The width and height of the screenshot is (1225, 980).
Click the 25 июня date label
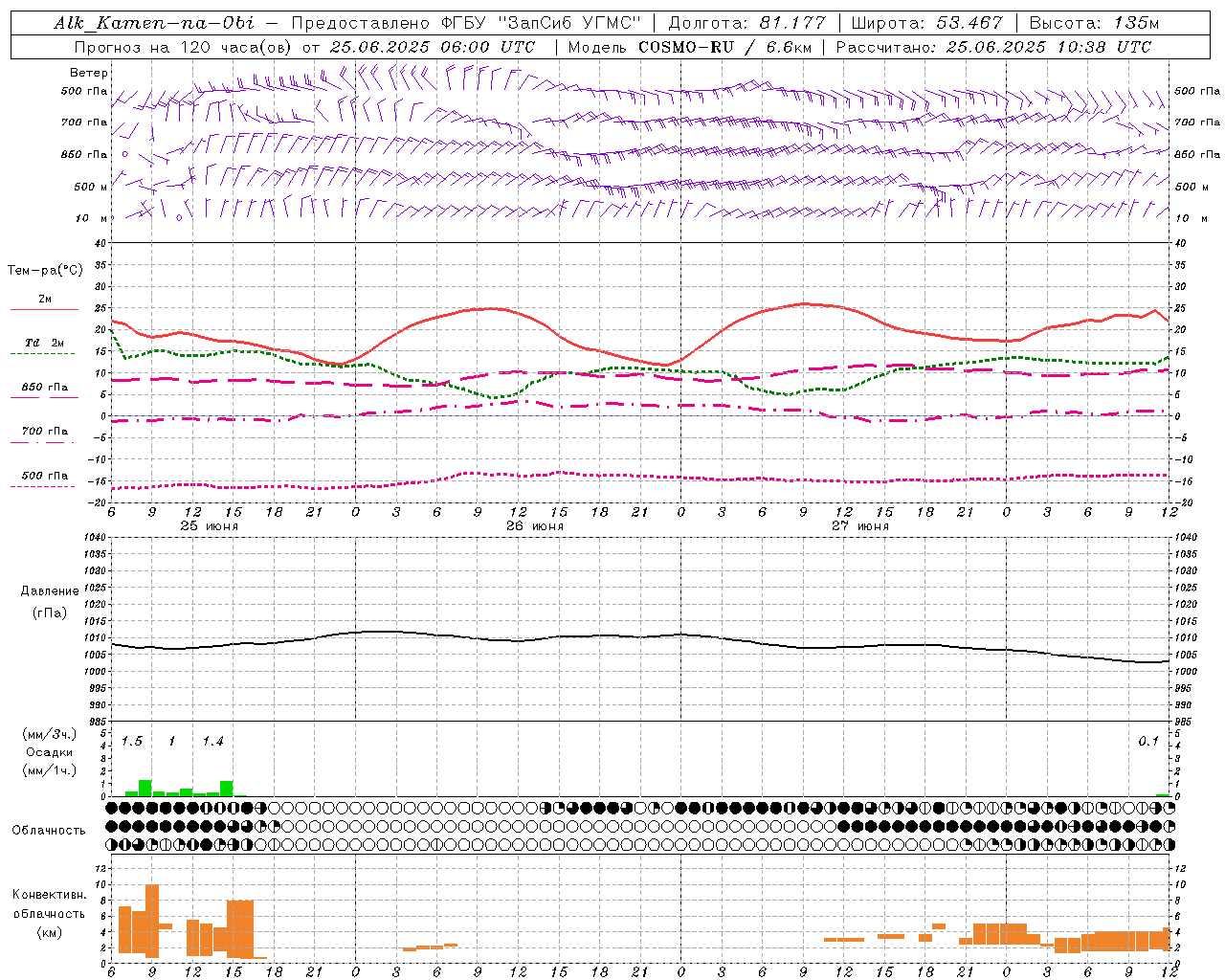[x=209, y=526]
